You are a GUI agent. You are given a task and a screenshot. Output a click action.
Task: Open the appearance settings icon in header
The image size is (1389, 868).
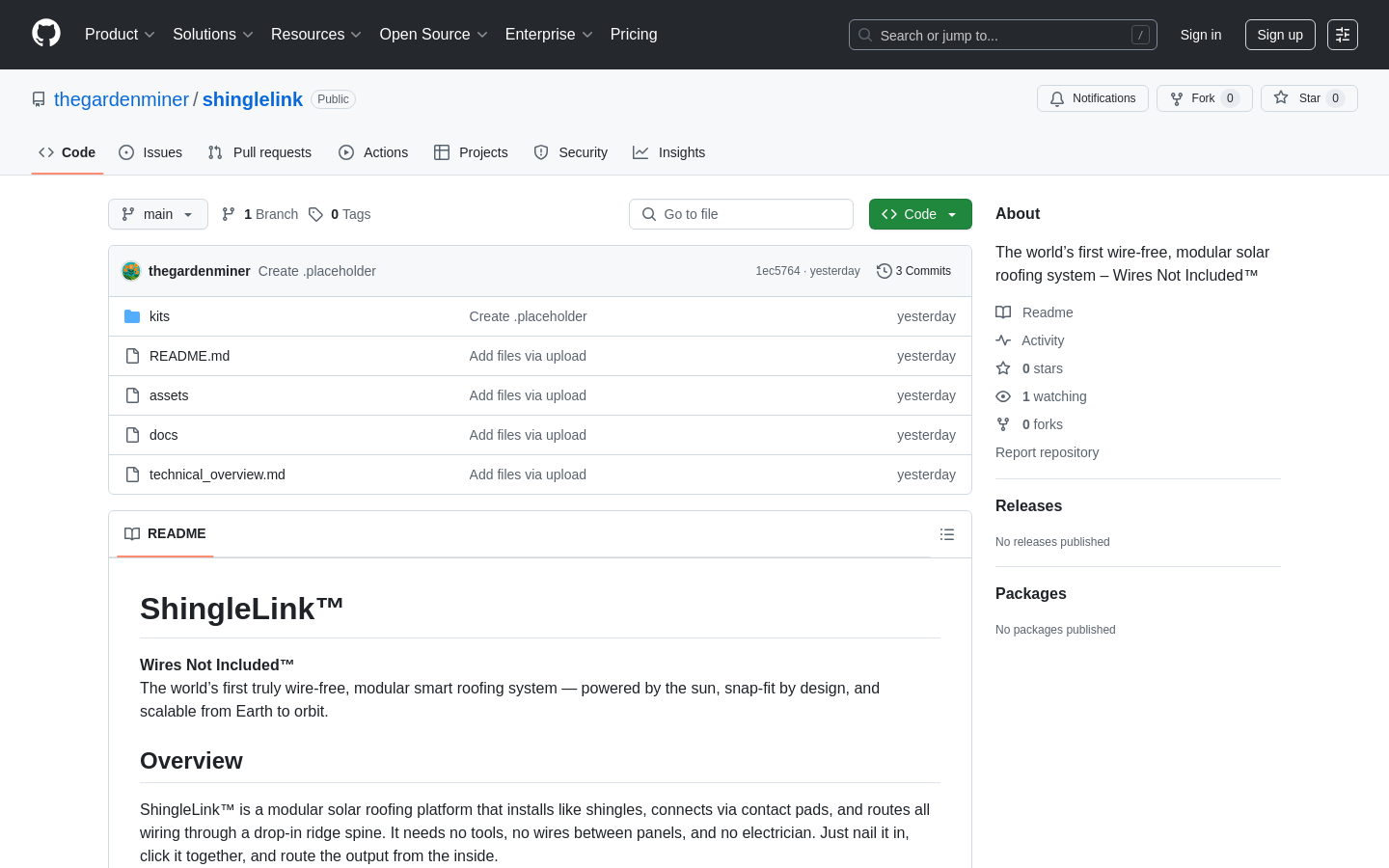tap(1343, 35)
